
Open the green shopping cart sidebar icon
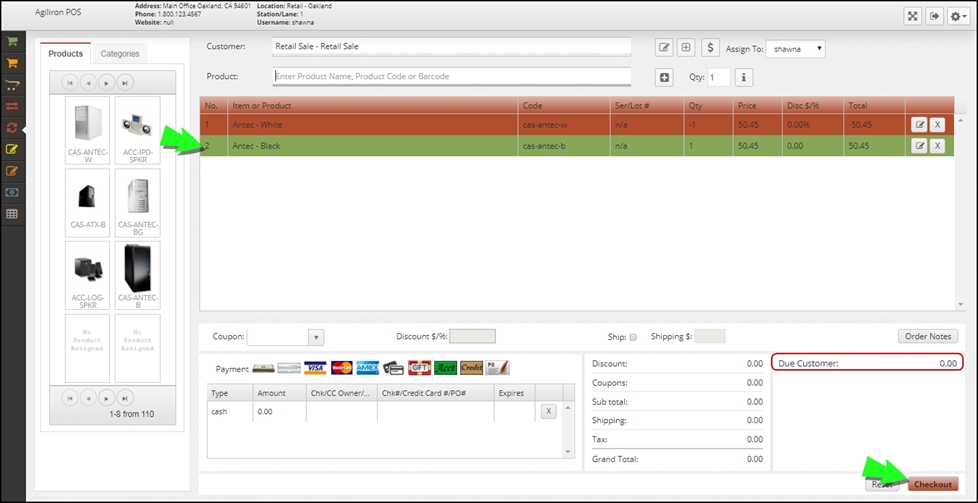click(x=12, y=42)
